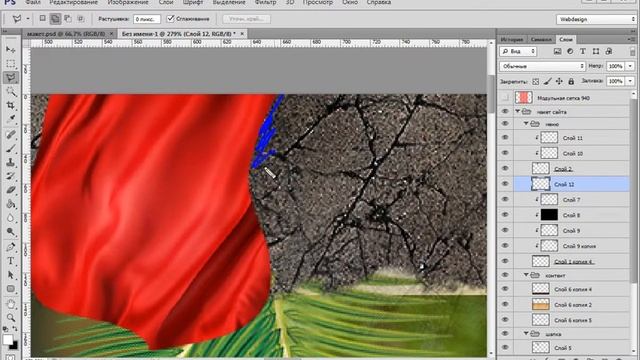Click the Растушевка feather input field
This screenshot has width=640, height=360.
click(147, 19)
